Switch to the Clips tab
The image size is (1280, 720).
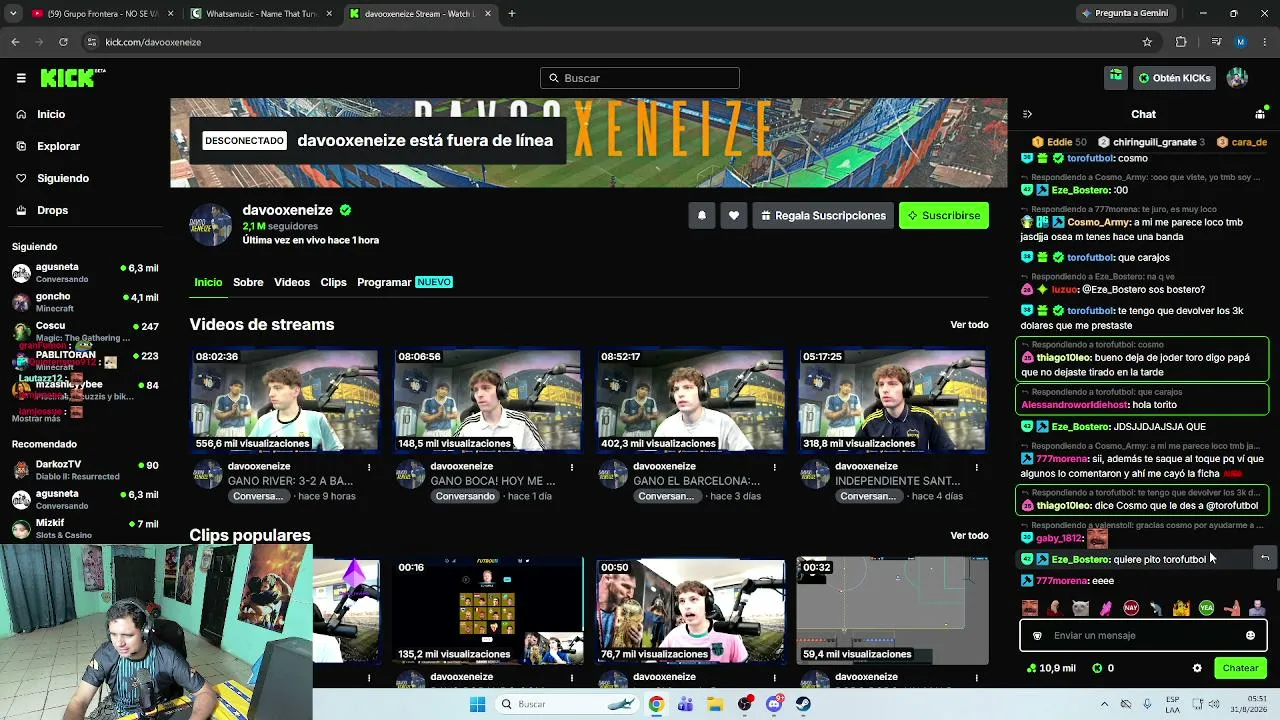pyautogui.click(x=333, y=282)
